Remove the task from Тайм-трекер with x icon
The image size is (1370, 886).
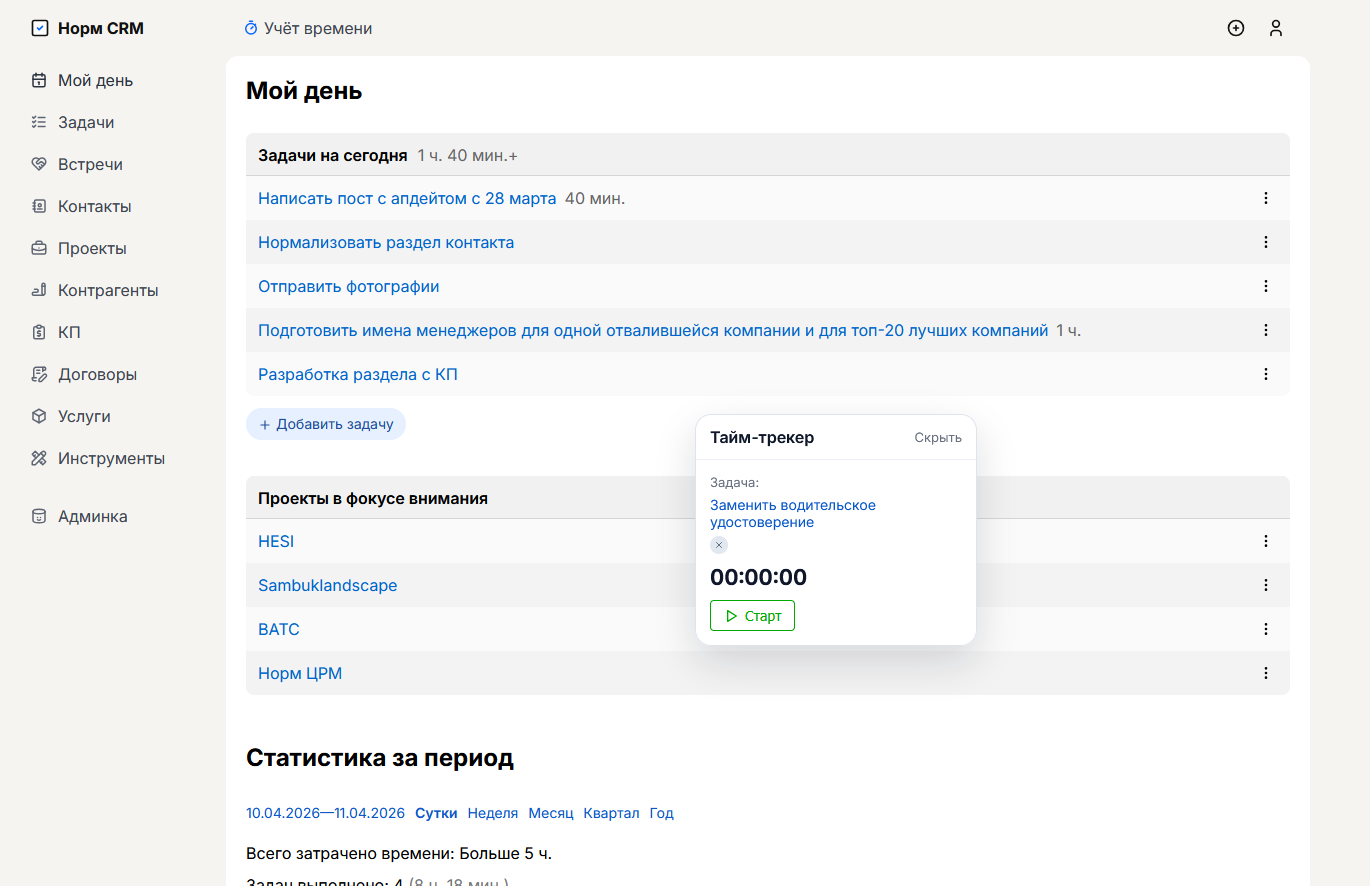click(719, 545)
